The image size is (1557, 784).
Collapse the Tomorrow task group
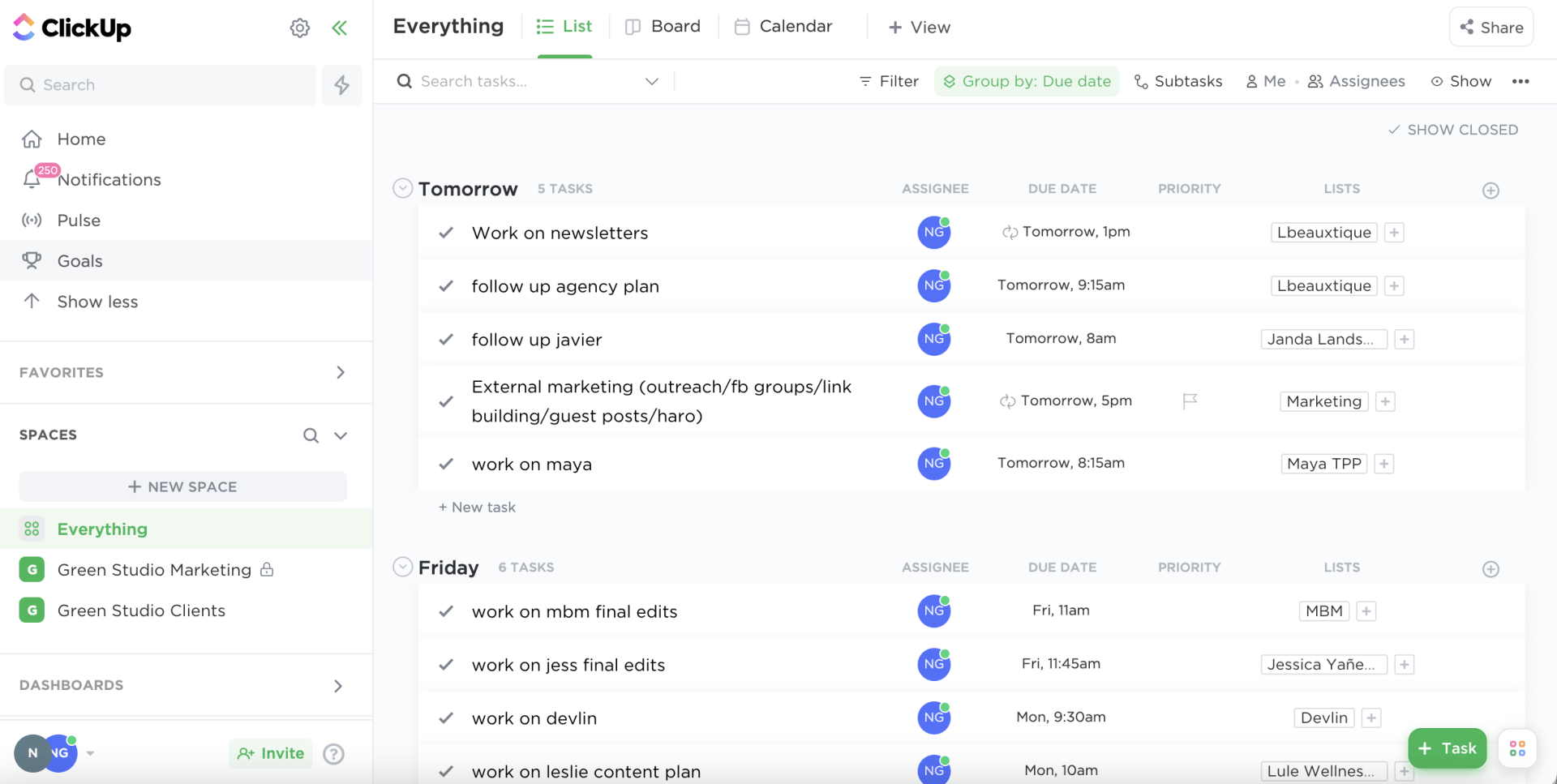pyautogui.click(x=402, y=187)
